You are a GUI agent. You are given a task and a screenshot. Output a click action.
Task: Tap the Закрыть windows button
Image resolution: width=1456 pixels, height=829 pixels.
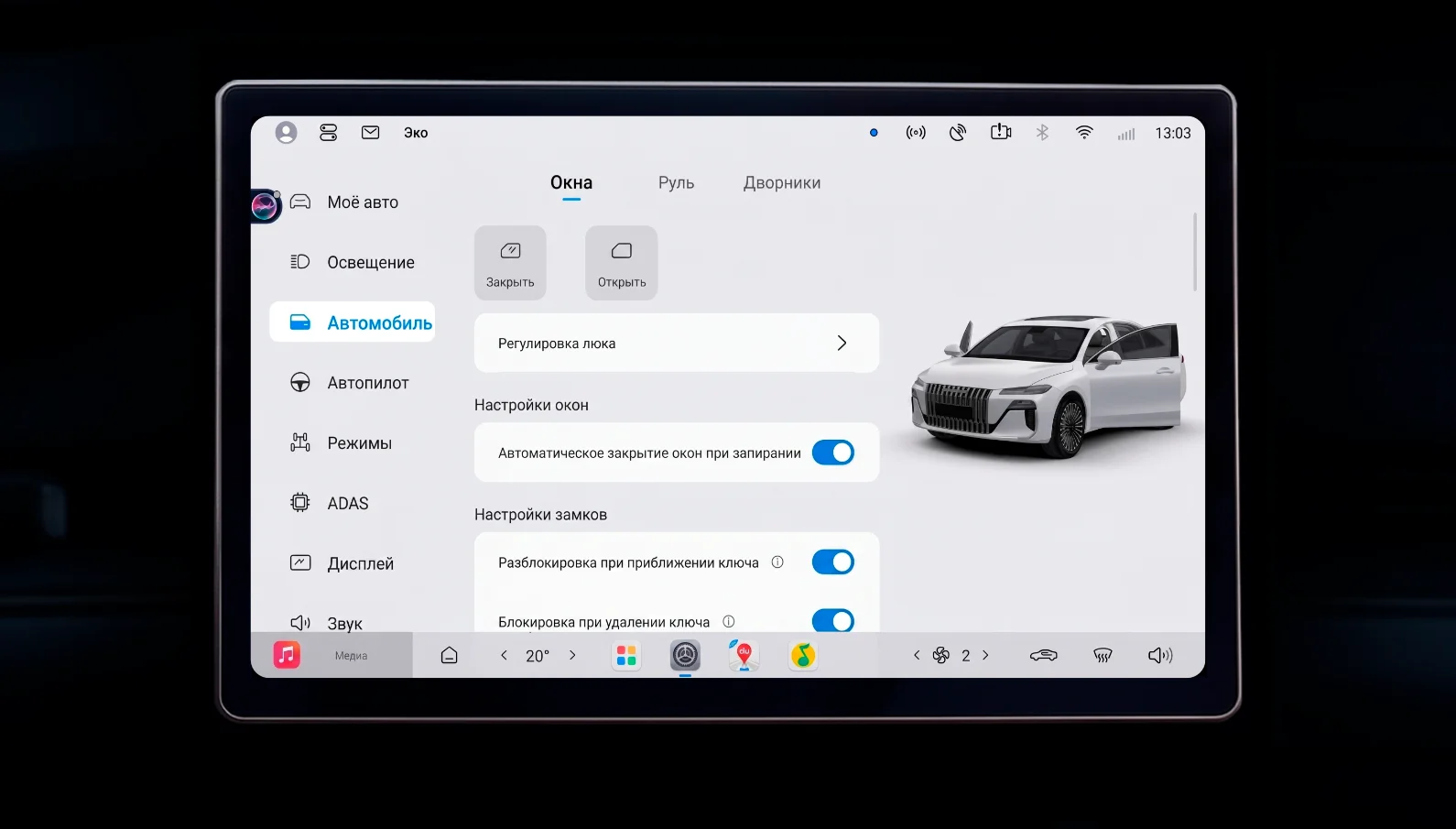510,263
